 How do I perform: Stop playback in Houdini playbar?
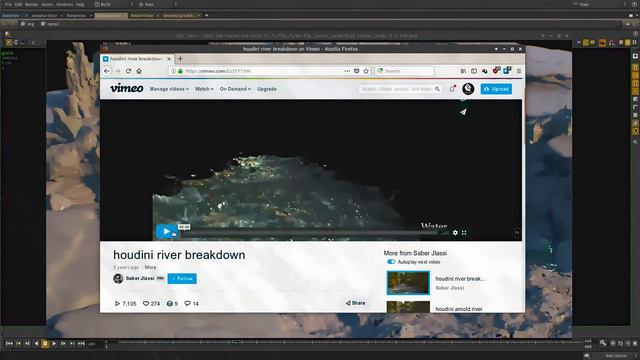coord(45,344)
